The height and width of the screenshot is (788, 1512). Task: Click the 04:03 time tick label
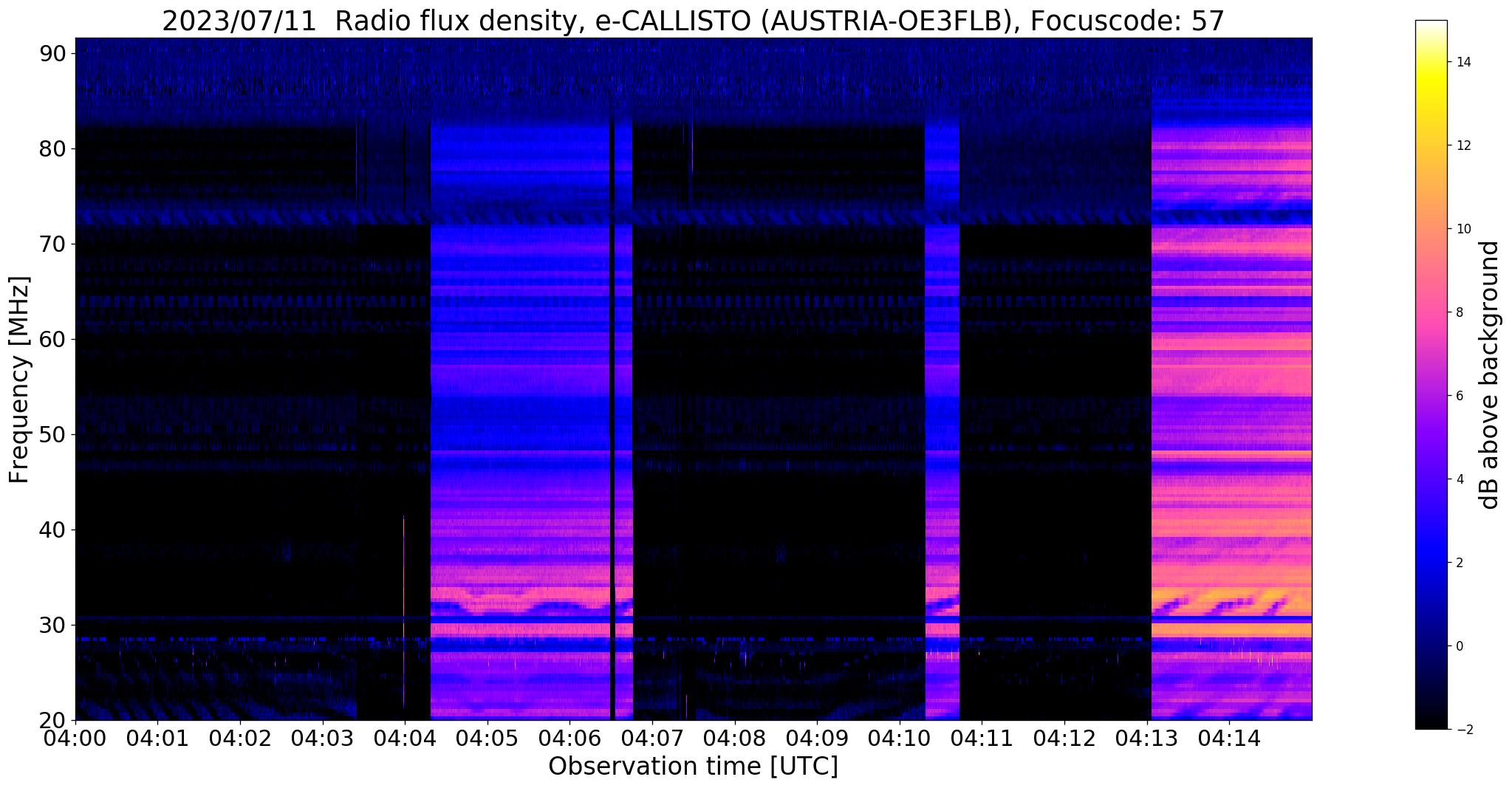[x=323, y=737]
